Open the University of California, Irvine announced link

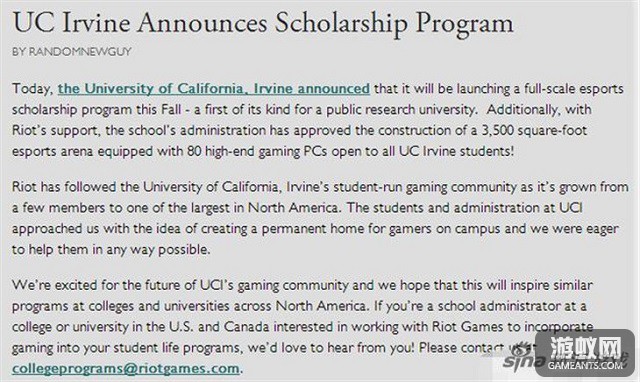[x=213, y=89]
